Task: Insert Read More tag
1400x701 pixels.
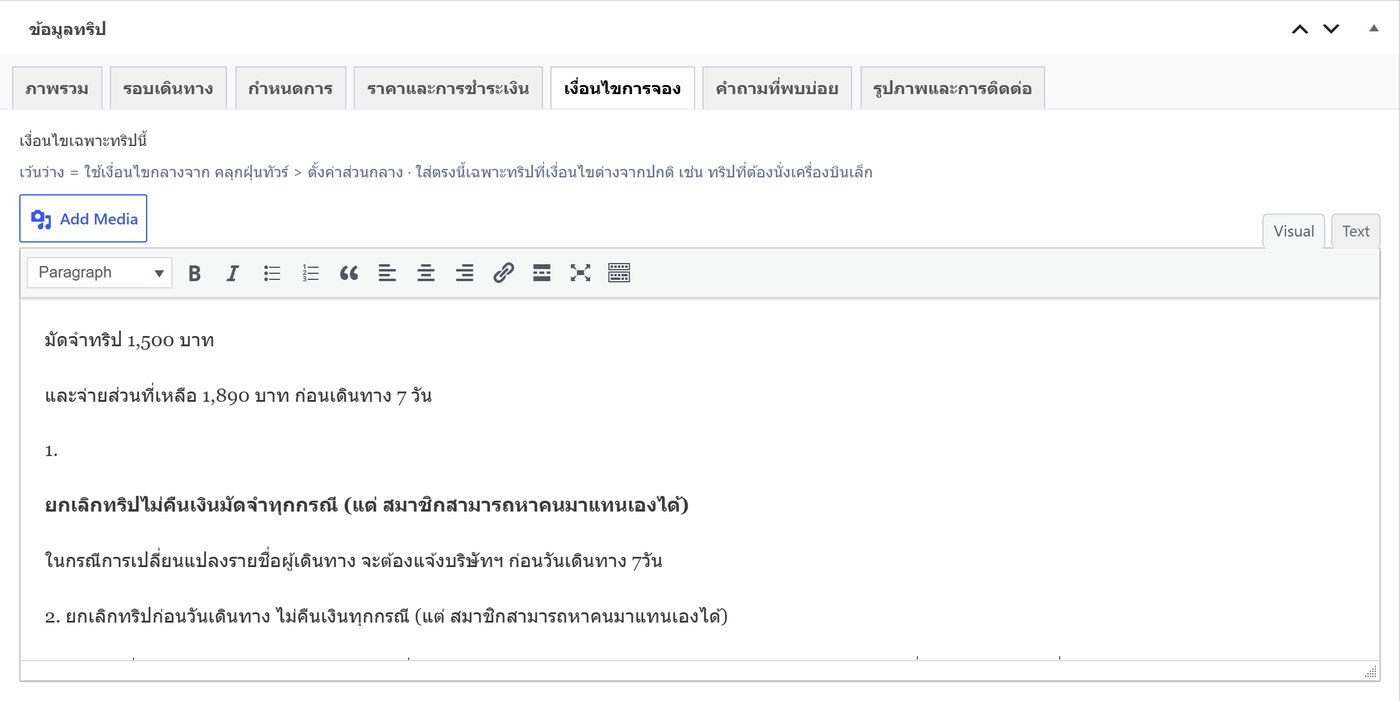Action: point(541,273)
